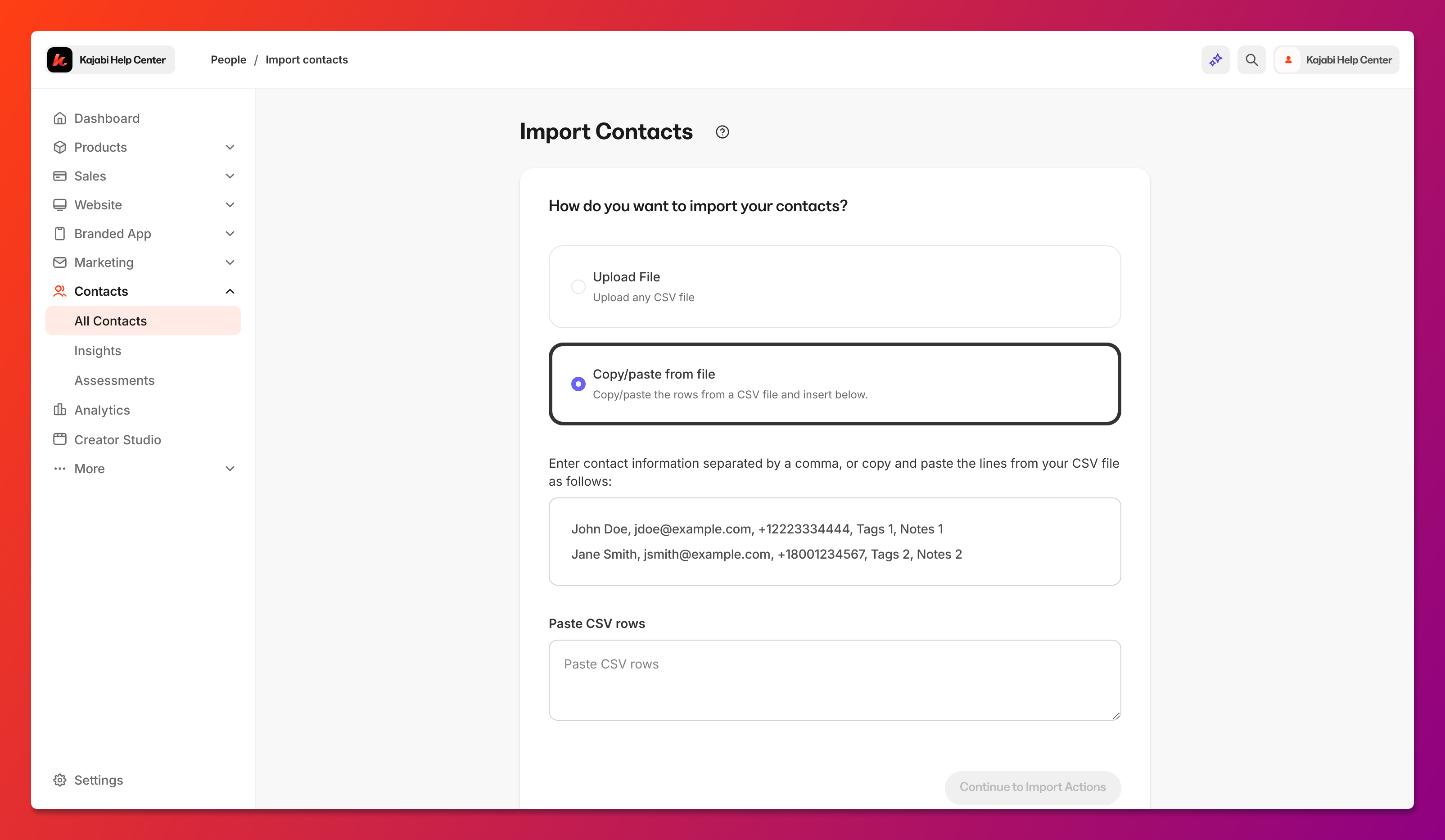Click Continue to Import Actions button
The width and height of the screenshot is (1445, 840).
1033,787
